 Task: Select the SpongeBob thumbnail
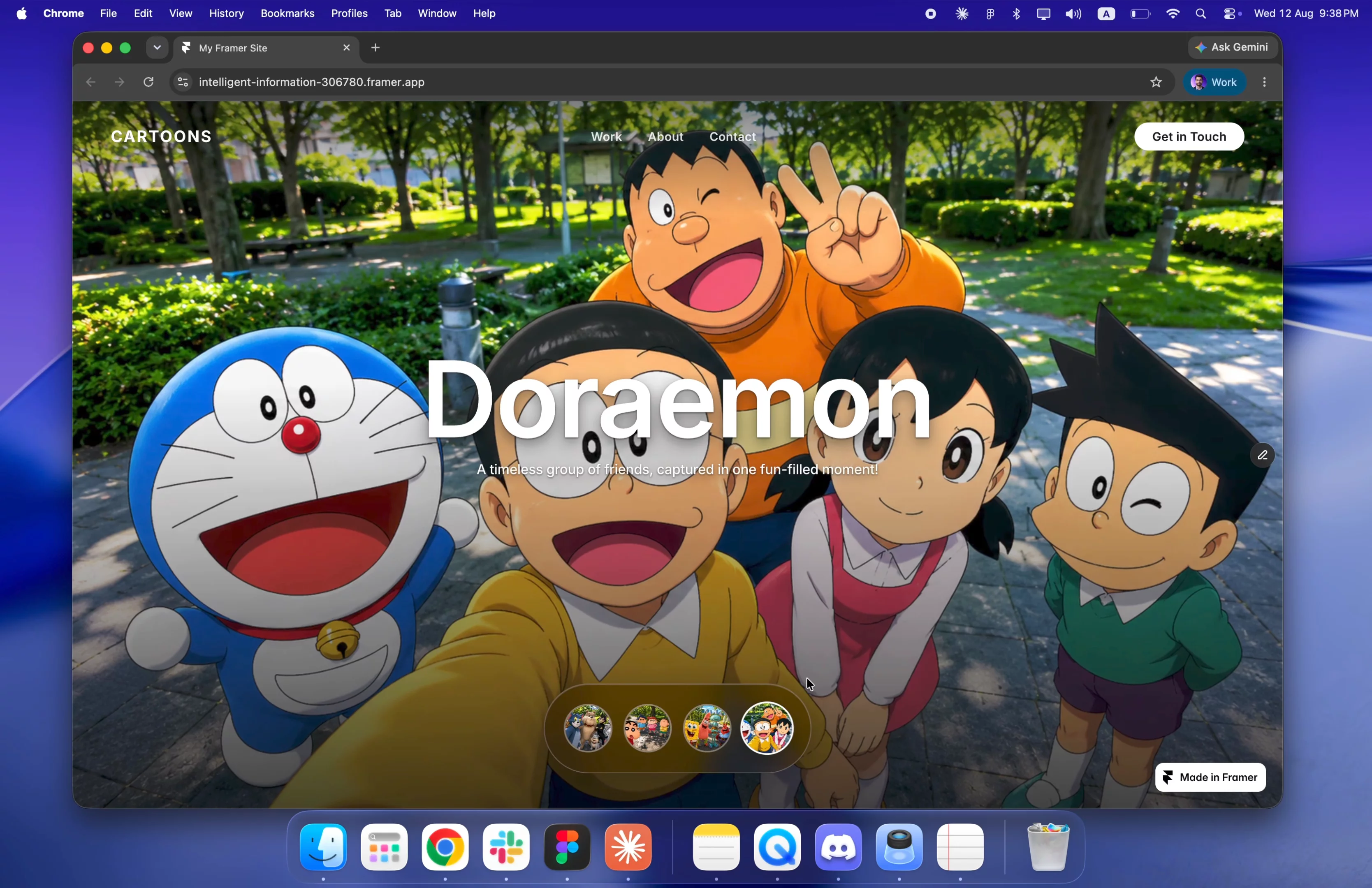(707, 728)
